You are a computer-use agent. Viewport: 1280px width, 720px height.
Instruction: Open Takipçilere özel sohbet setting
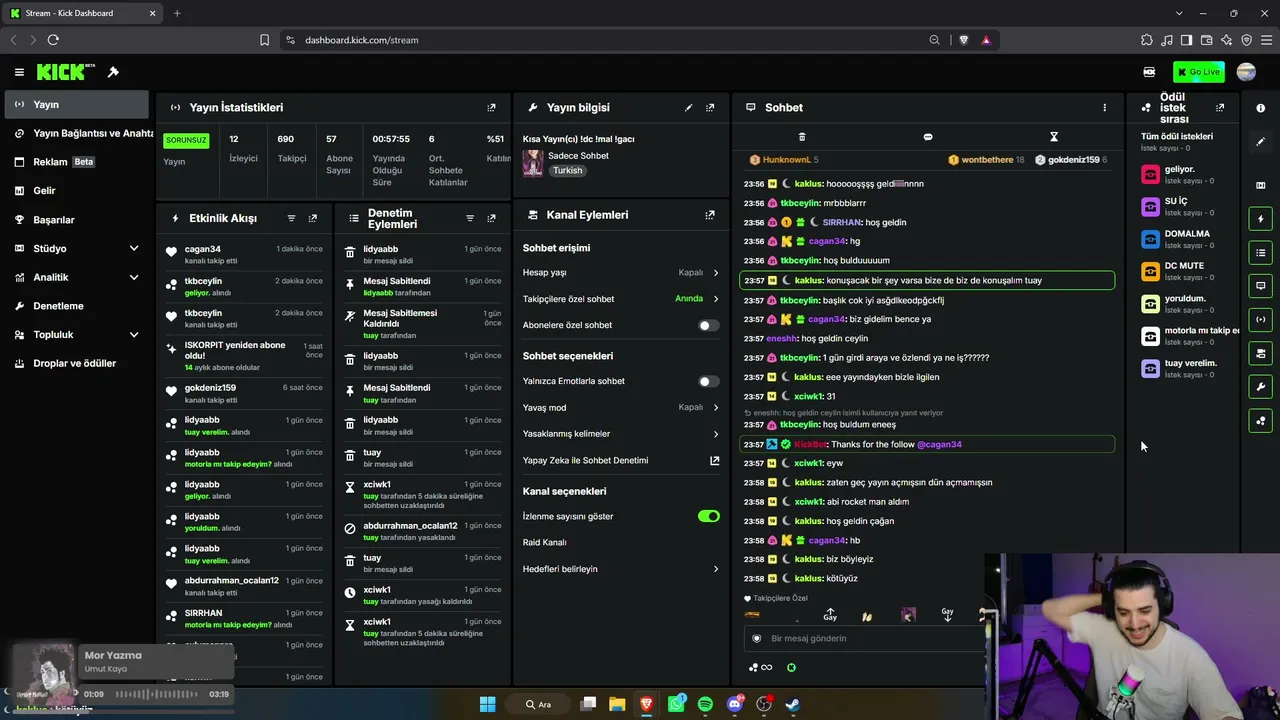tap(621, 299)
